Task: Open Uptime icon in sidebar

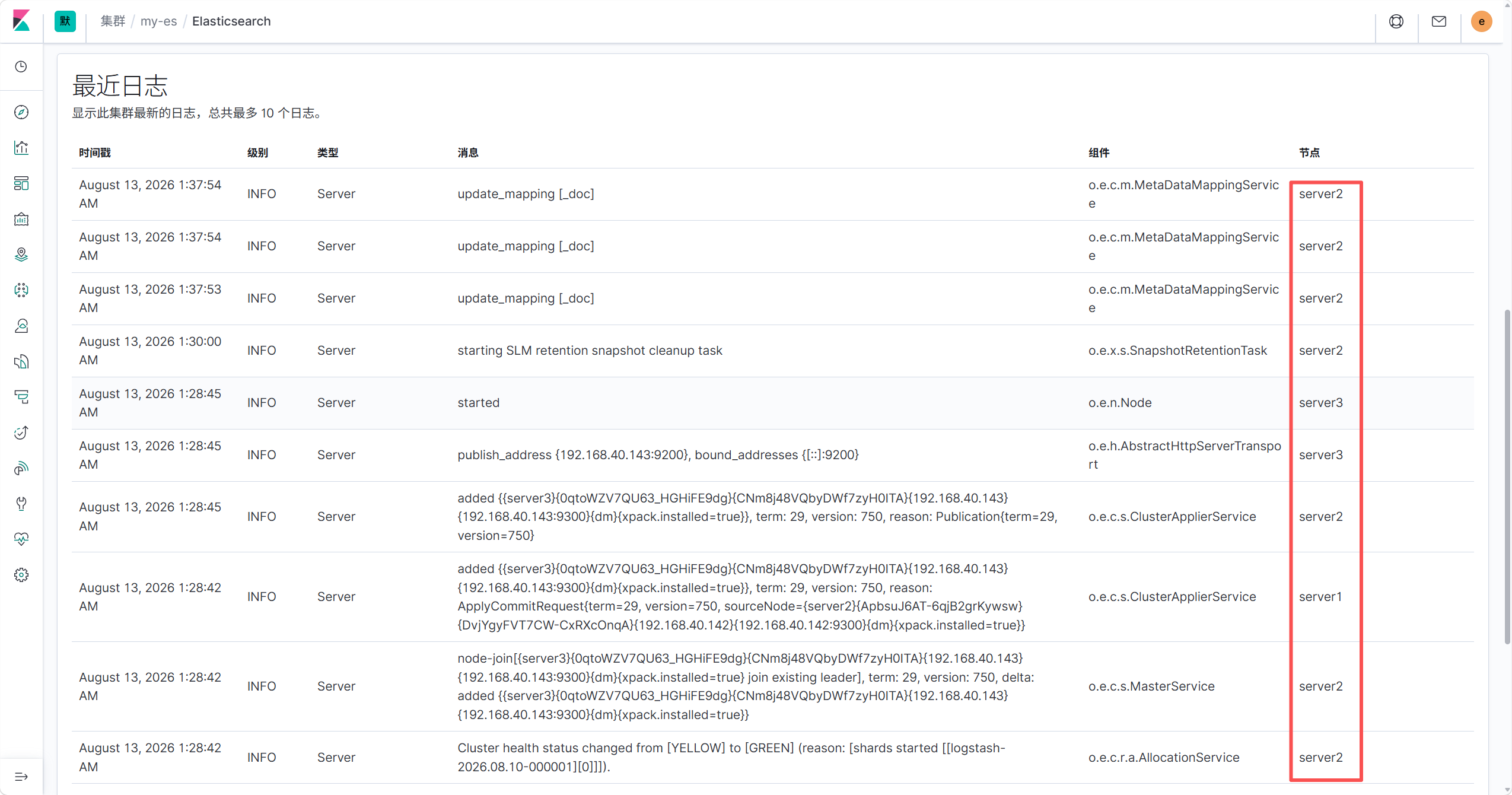Action: (x=21, y=433)
